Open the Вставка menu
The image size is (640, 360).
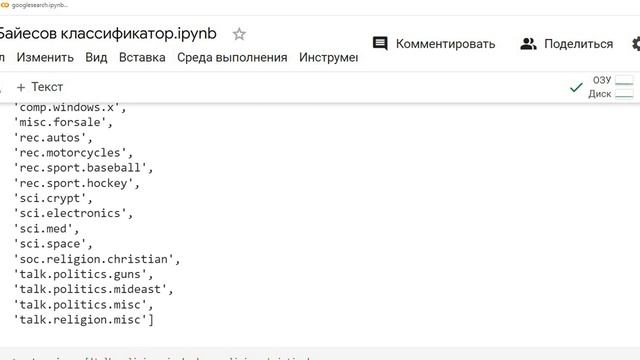[142, 58]
